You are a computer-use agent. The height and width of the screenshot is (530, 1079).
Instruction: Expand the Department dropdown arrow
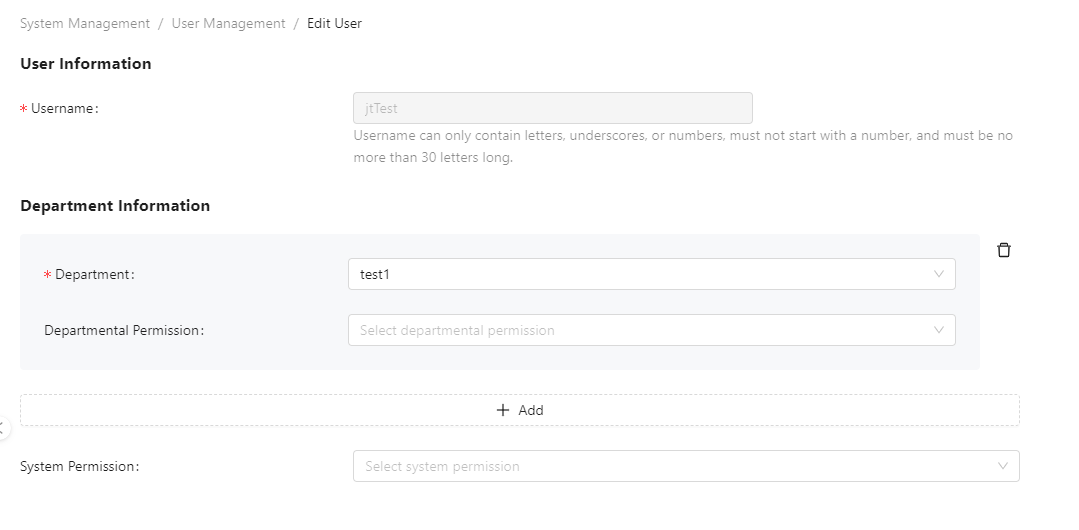coord(938,274)
